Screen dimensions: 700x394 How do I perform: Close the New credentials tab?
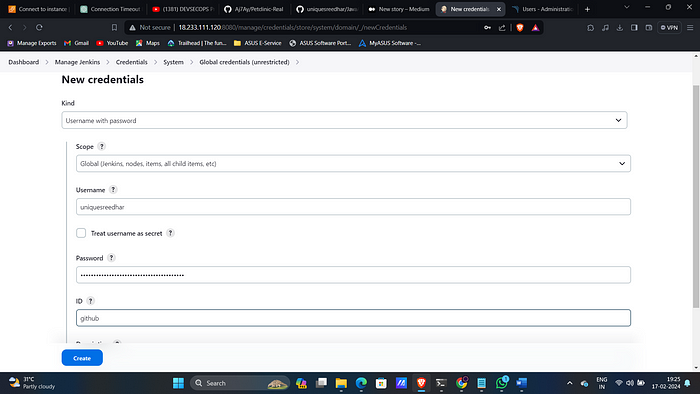click(x=499, y=9)
